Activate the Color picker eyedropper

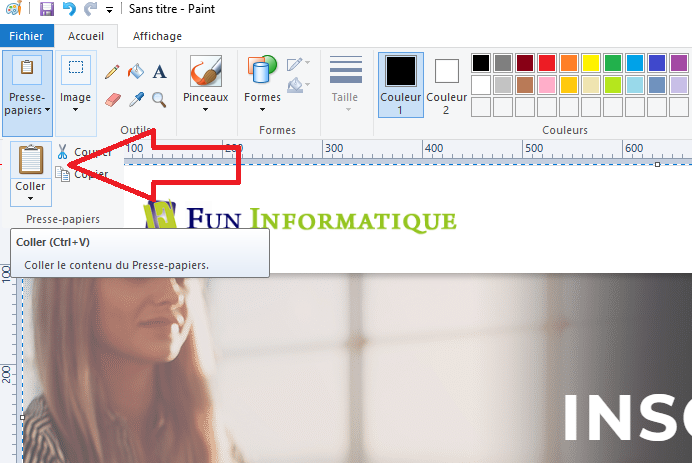pos(136,98)
